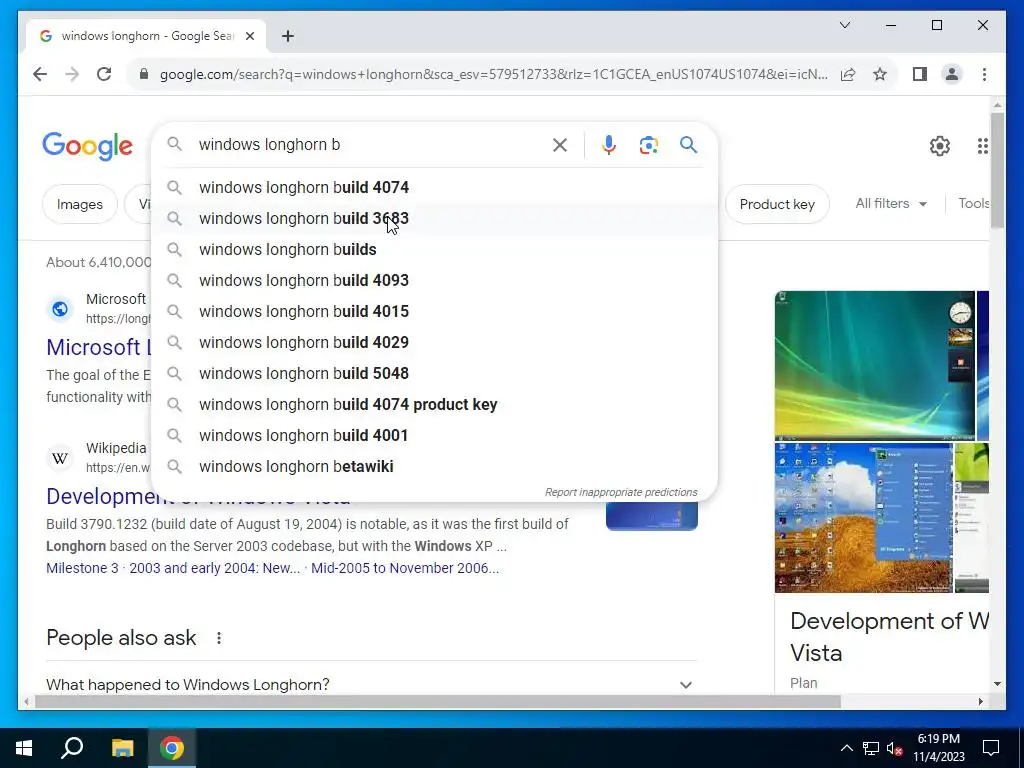Search by image with Google Lens icon
1024x768 pixels.
(x=648, y=145)
